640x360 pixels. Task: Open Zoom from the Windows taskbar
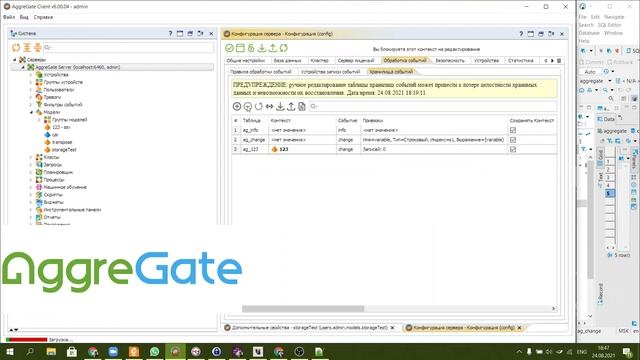tap(113, 351)
